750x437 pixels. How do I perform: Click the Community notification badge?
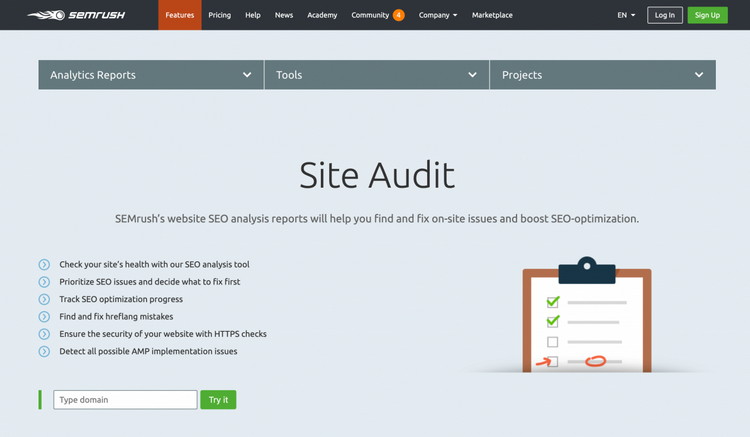pos(399,15)
